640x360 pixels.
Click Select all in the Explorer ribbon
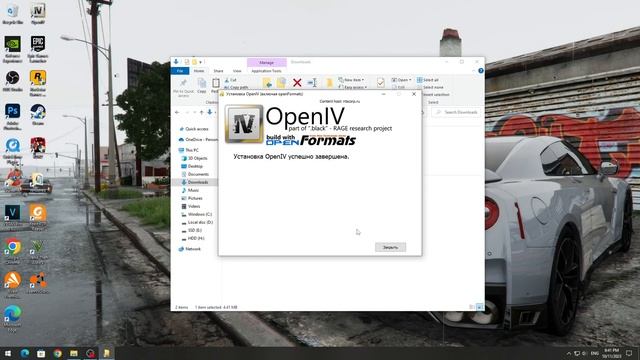tap(428, 80)
